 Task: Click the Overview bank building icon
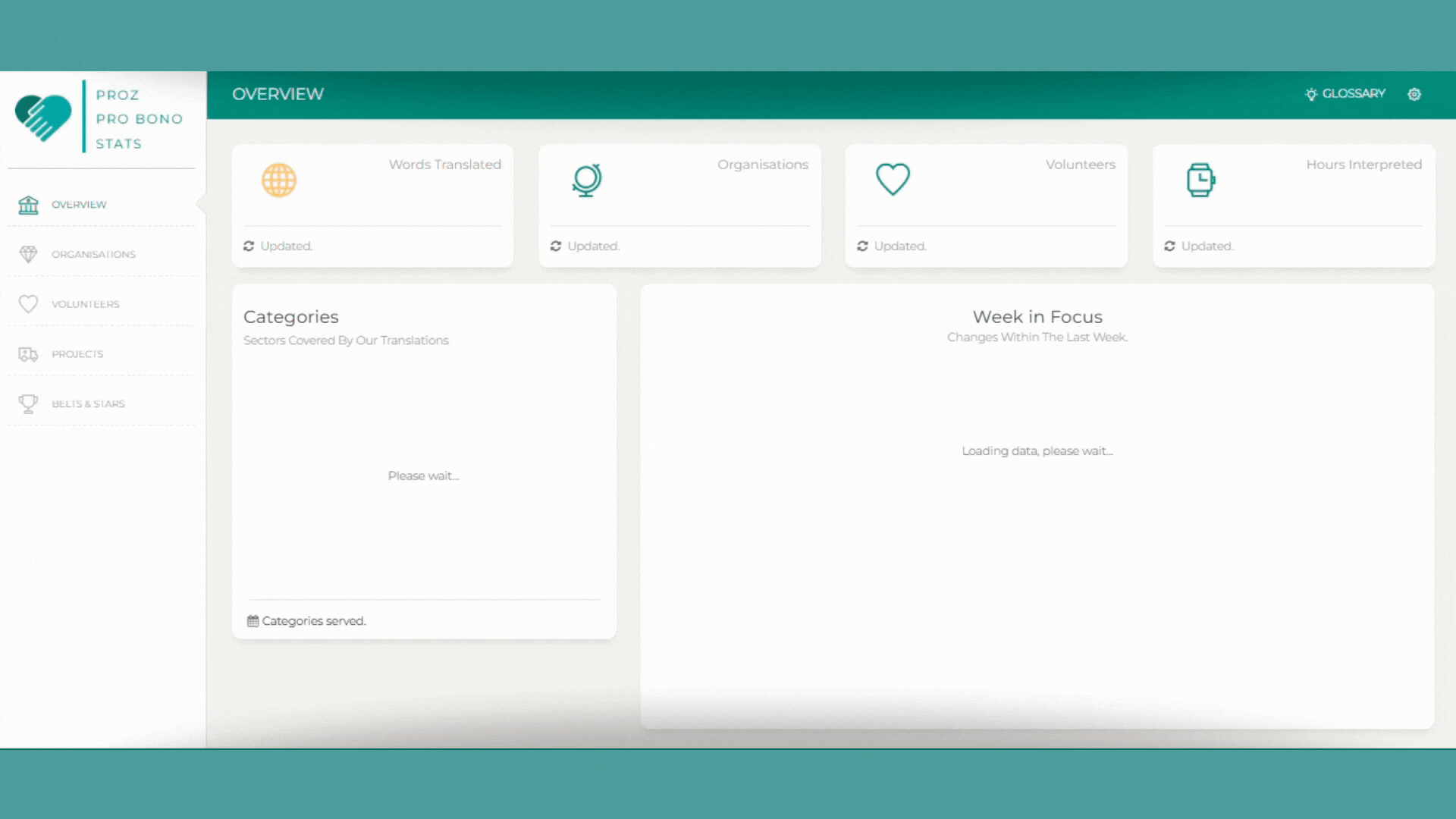[x=28, y=205]
